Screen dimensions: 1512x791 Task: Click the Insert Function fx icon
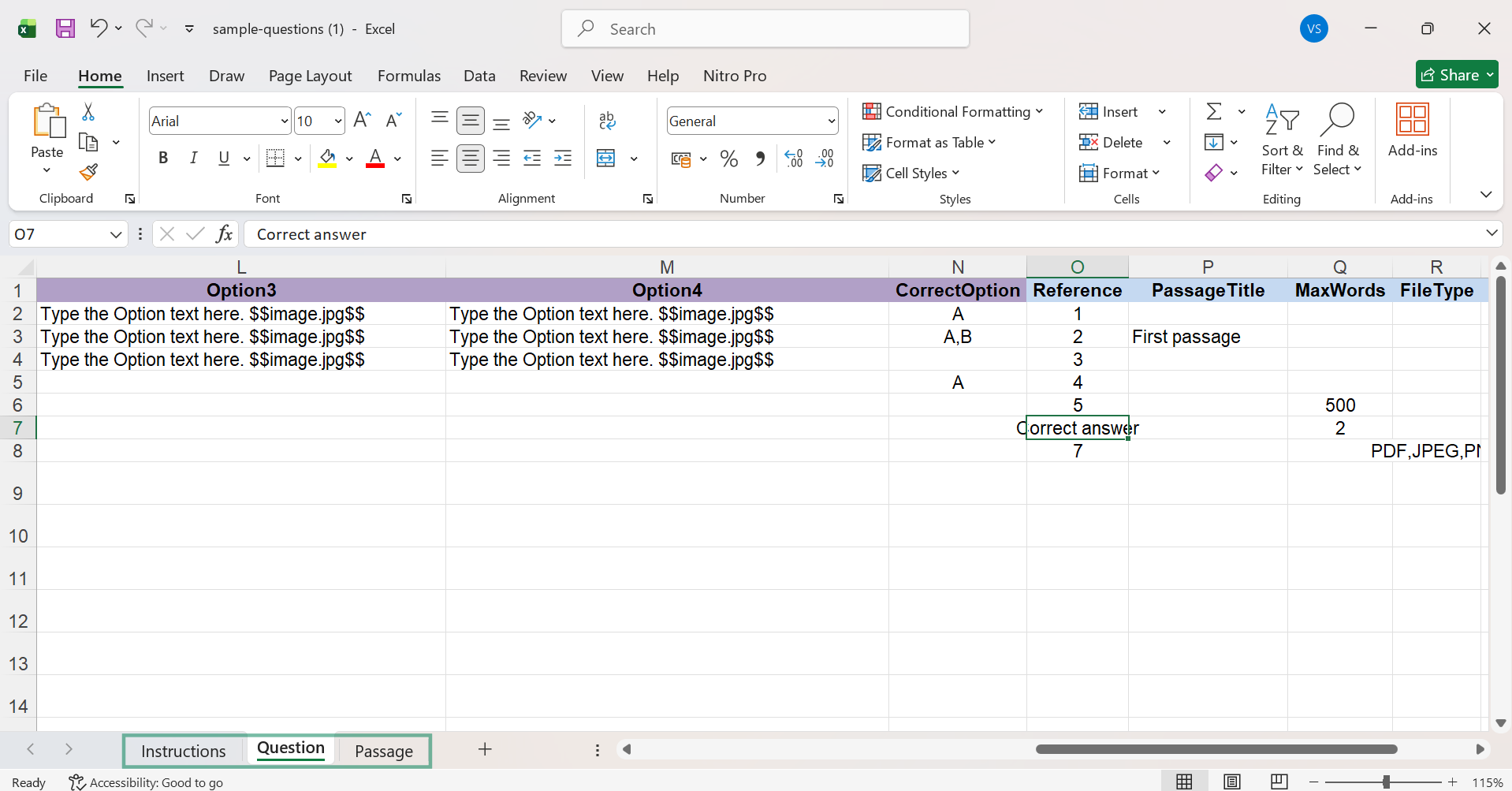(x=224, y=234)
